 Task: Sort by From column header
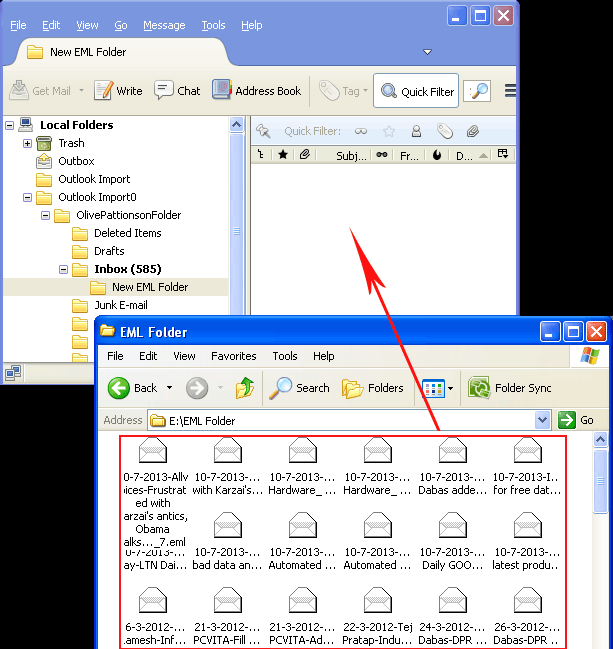point(409,155)
